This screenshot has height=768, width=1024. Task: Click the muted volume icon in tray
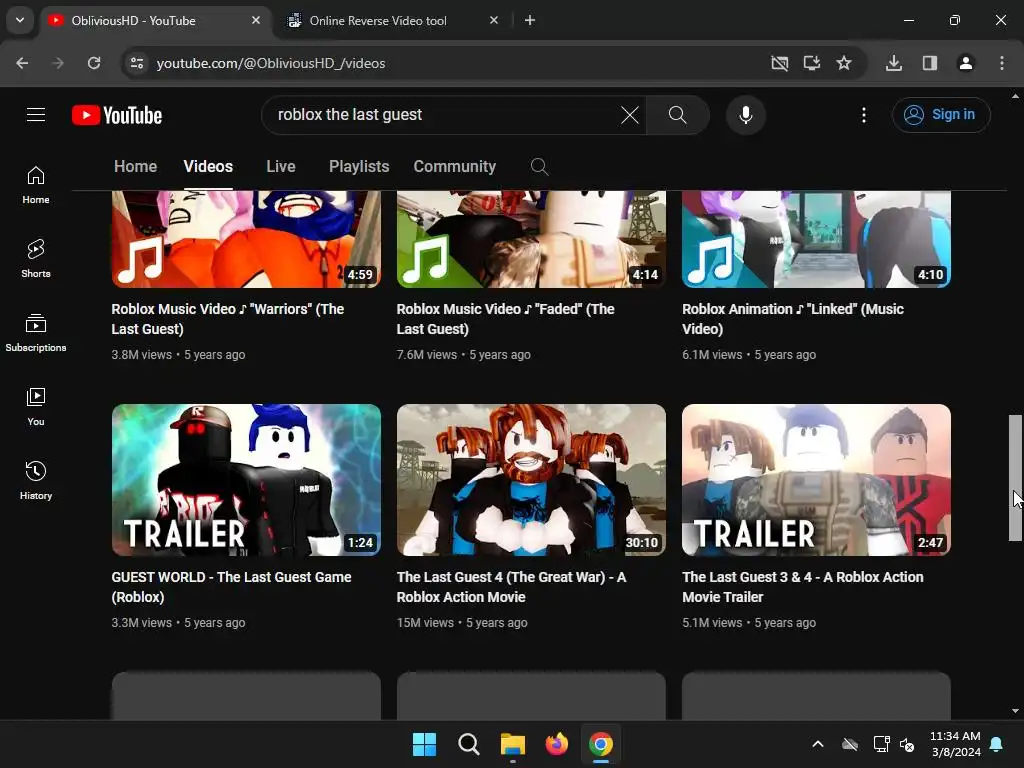(907, 744)
